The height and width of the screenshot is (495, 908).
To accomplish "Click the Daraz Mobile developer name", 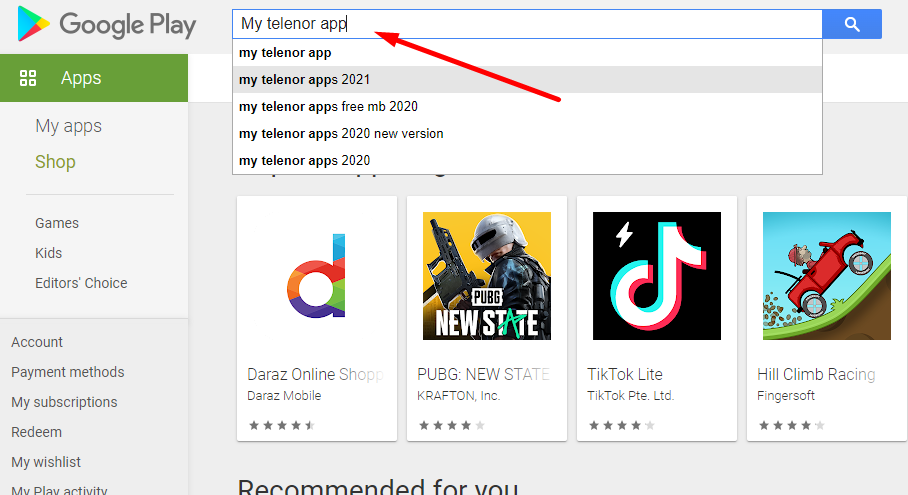I will point(284,396).
